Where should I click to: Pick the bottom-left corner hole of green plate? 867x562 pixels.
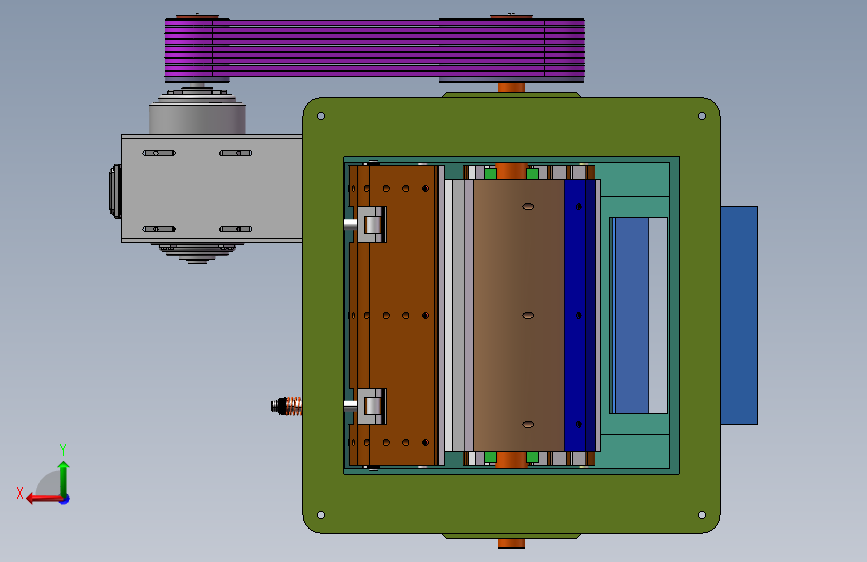321,515
